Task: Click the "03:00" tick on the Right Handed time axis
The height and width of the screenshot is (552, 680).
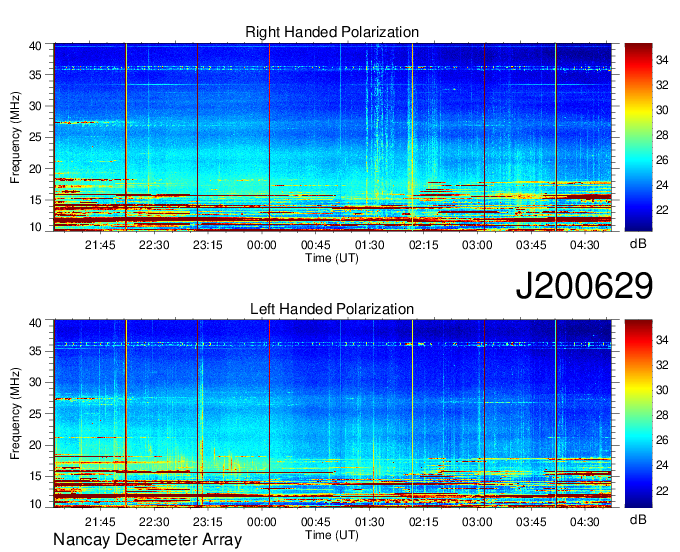Action: coord(477,245)
